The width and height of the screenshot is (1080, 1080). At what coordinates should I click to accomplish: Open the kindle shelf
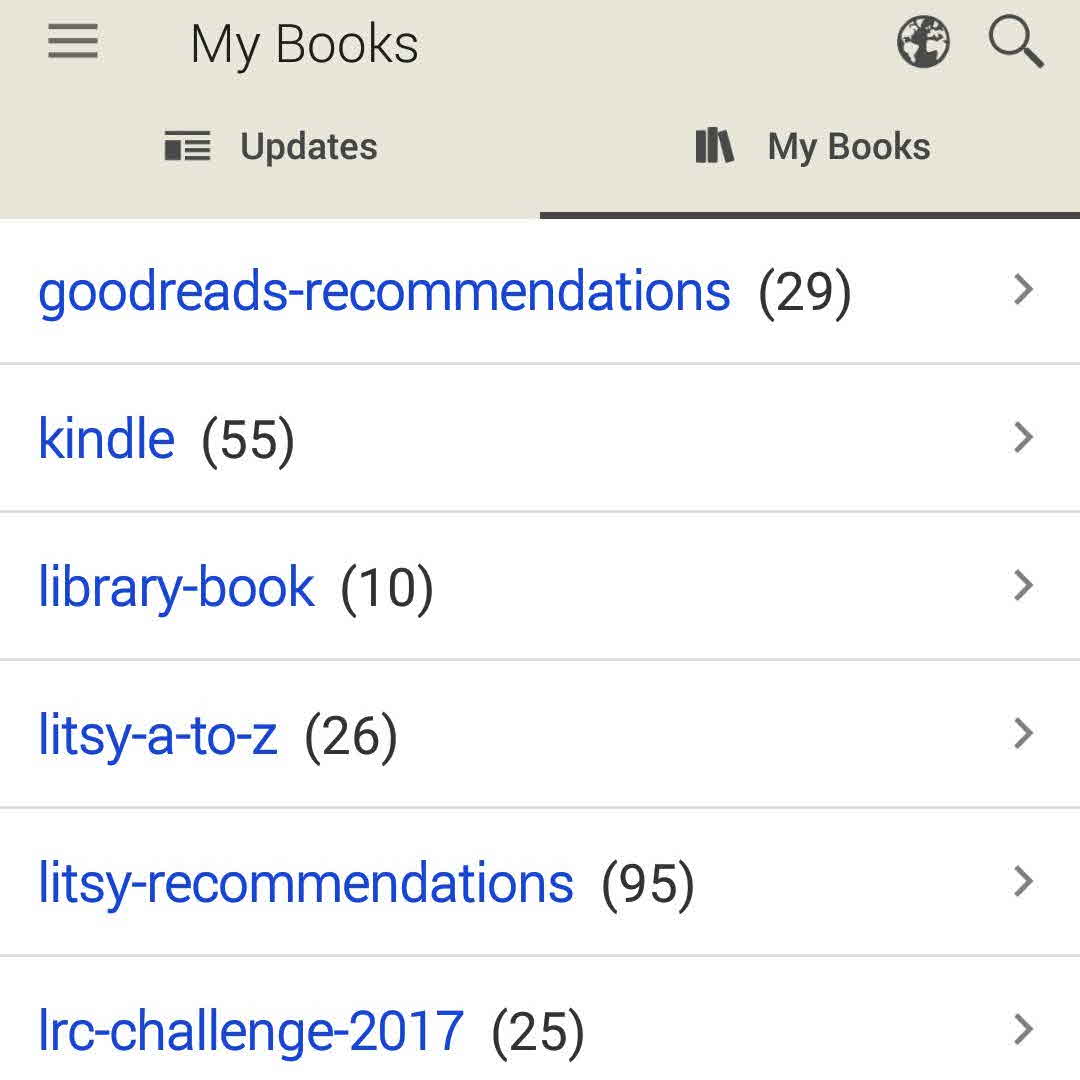pyautogui.click(x=106, y=439)
